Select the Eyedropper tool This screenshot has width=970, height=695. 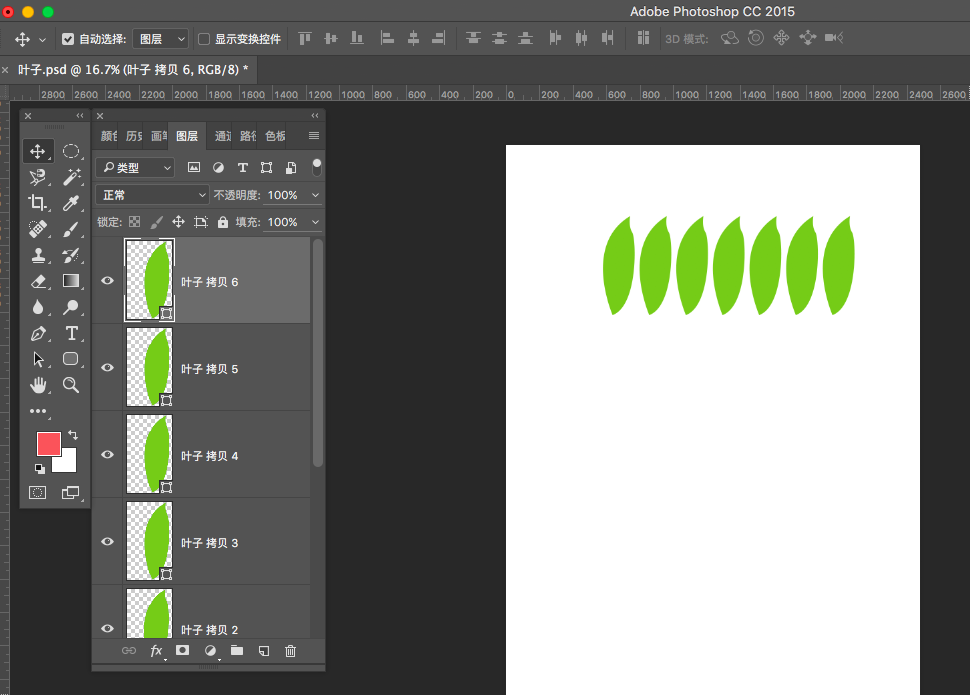[71, 203]
